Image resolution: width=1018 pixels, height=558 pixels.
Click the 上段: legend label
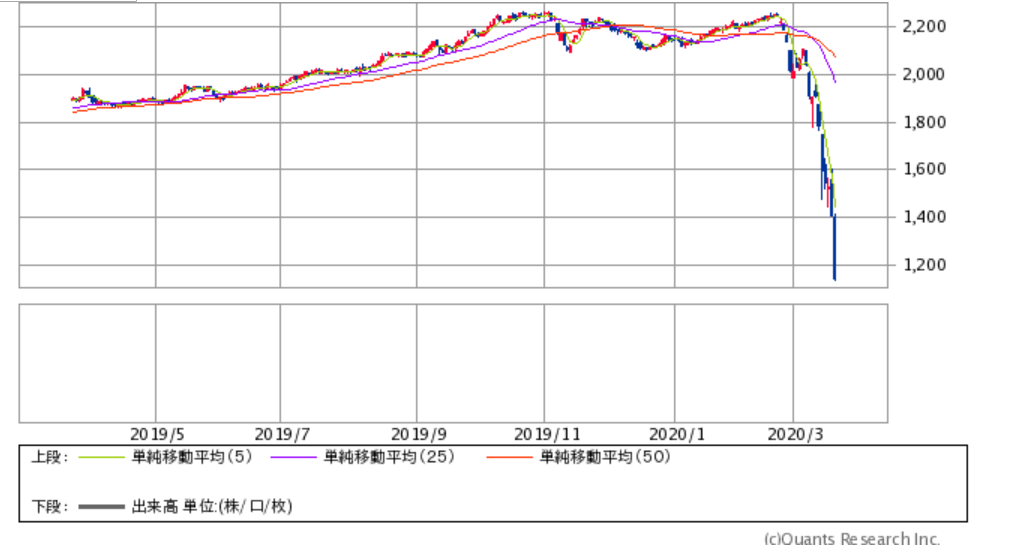49,457
